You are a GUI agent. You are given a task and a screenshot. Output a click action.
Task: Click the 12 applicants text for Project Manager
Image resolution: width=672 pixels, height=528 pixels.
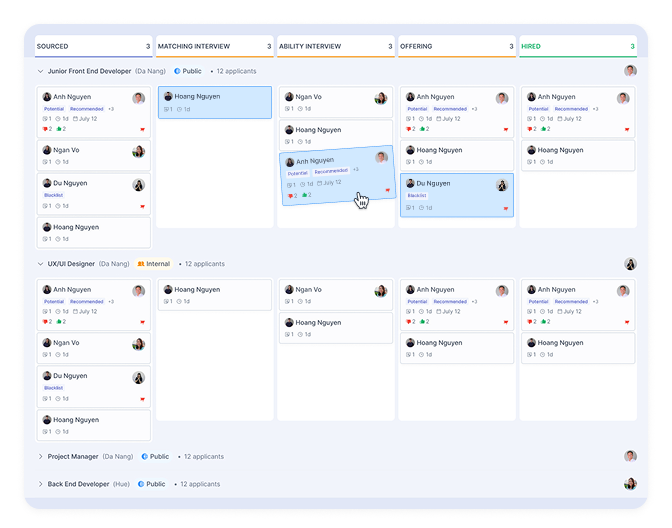[x=203, y=457]
